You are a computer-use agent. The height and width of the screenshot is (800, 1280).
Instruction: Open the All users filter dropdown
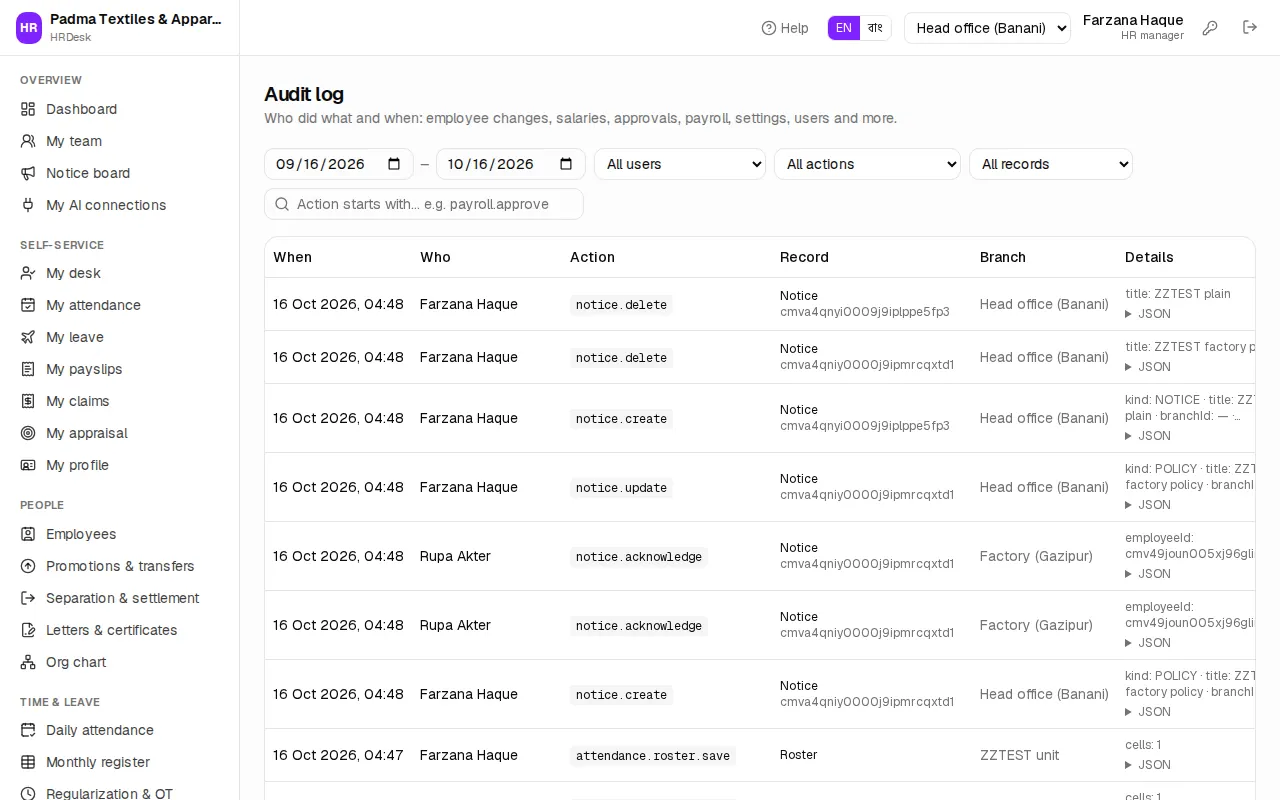680,164
